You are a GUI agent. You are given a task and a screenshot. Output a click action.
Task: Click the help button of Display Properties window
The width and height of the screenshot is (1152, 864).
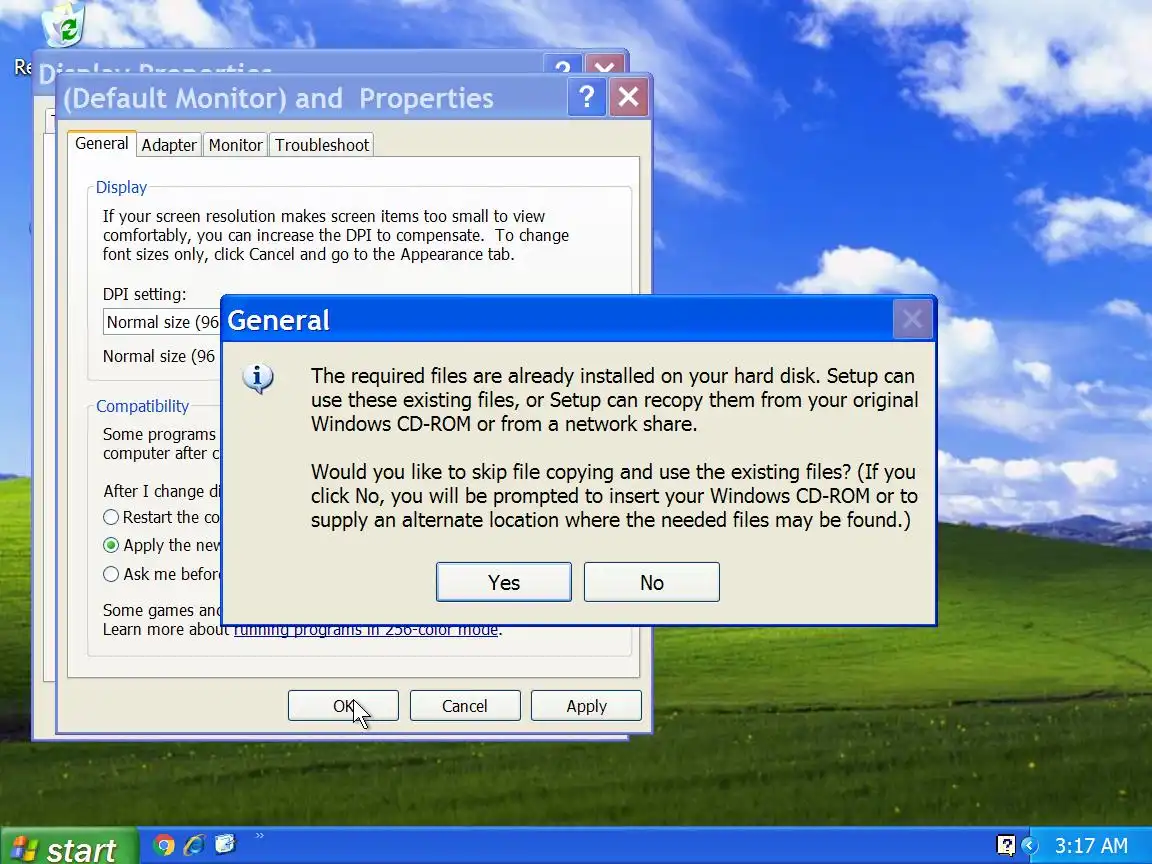563,64
